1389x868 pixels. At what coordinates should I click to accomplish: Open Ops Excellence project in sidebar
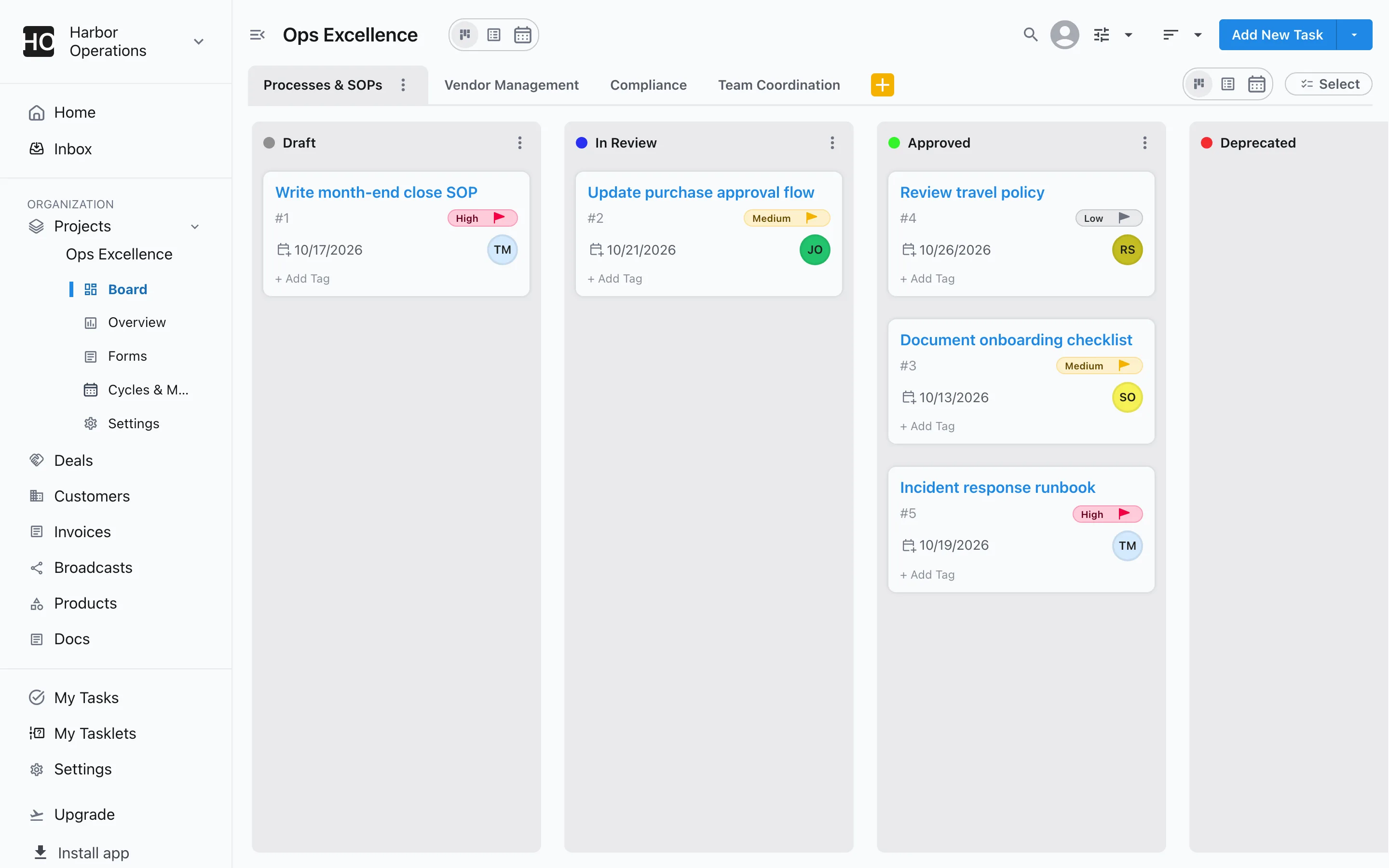point(119,254)
